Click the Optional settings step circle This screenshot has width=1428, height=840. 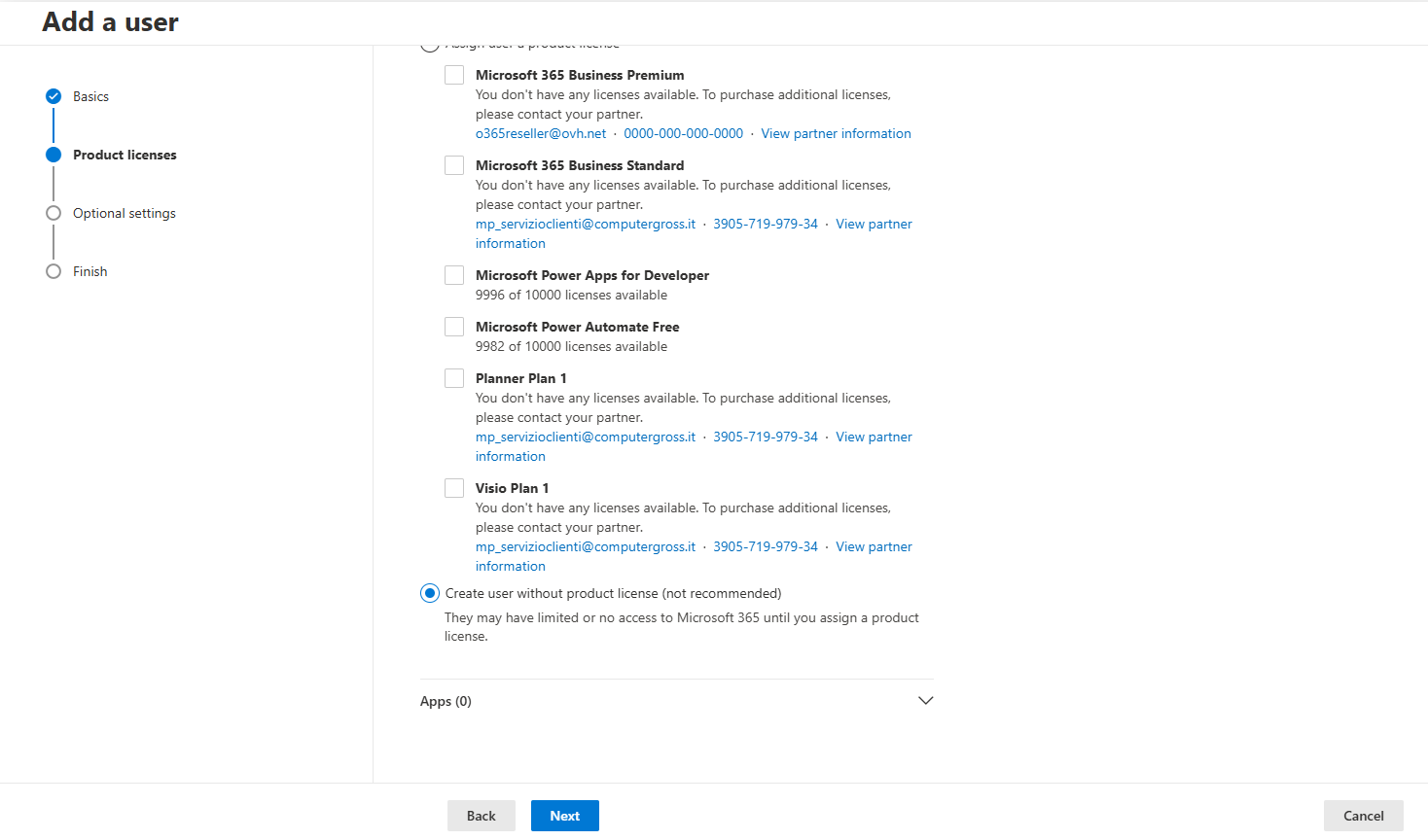54,213
